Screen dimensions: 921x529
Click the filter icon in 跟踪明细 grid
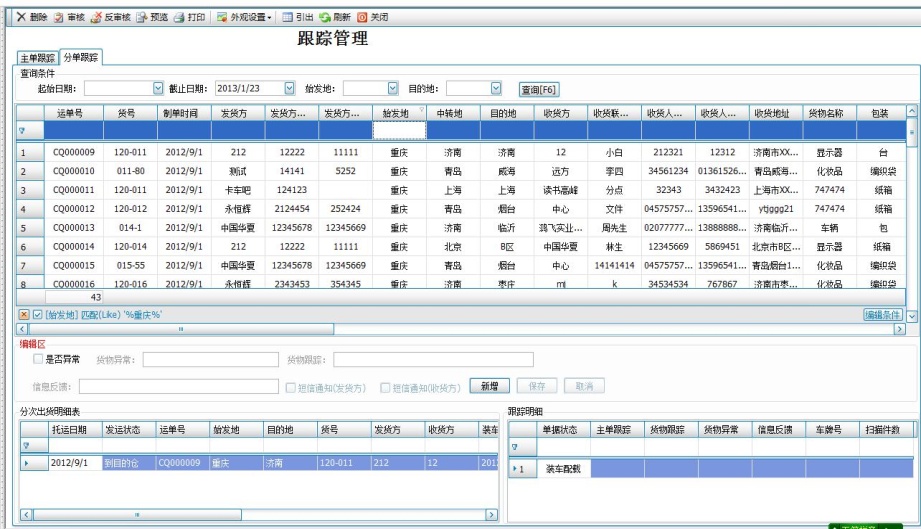coord(515,447)
